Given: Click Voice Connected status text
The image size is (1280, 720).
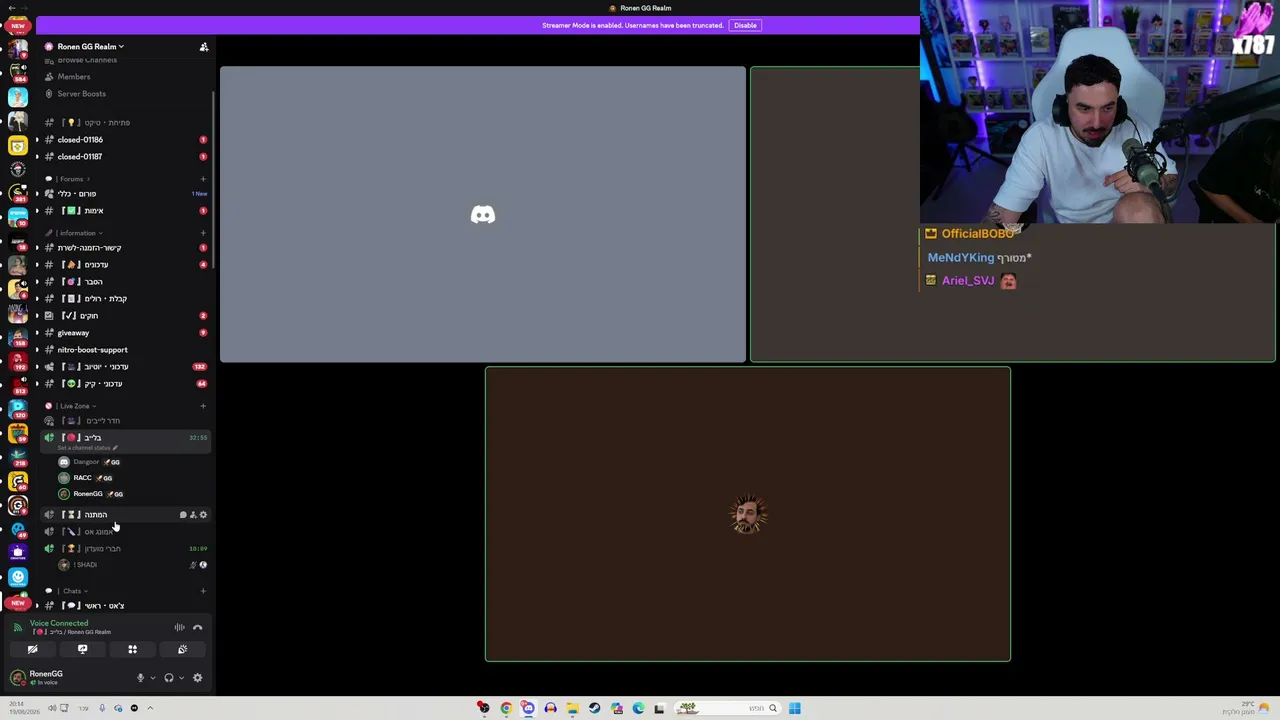Looking at the screenshot, I should pyautogui.click(x=59, y=623).
